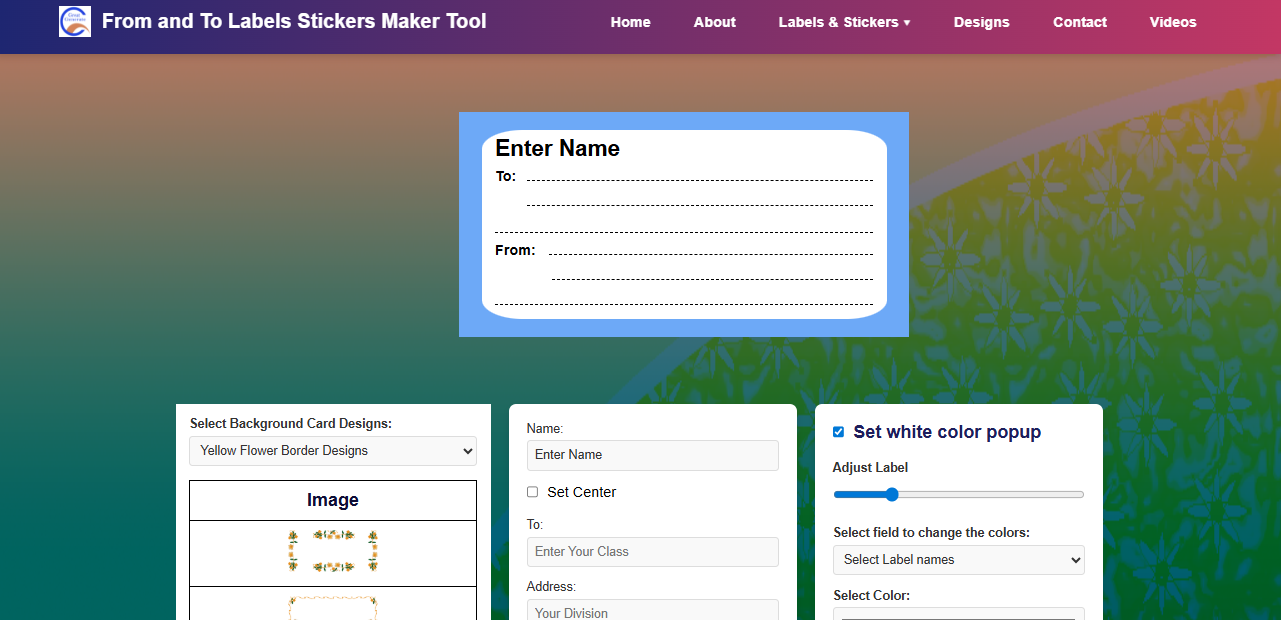Screen dimensions: 1281x620
Task: Open the Videos menu item
Action: click(x=1173, y=22)
